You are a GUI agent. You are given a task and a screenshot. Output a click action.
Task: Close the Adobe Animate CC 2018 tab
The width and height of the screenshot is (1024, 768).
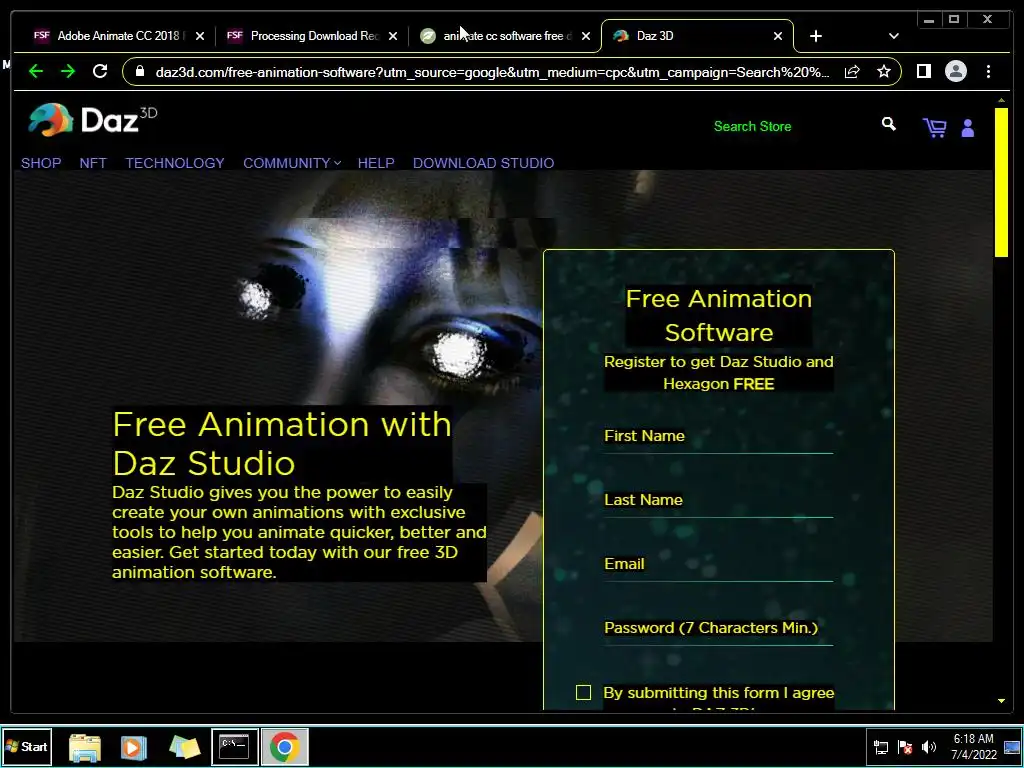pyautogui.click(x=200, y=36)
